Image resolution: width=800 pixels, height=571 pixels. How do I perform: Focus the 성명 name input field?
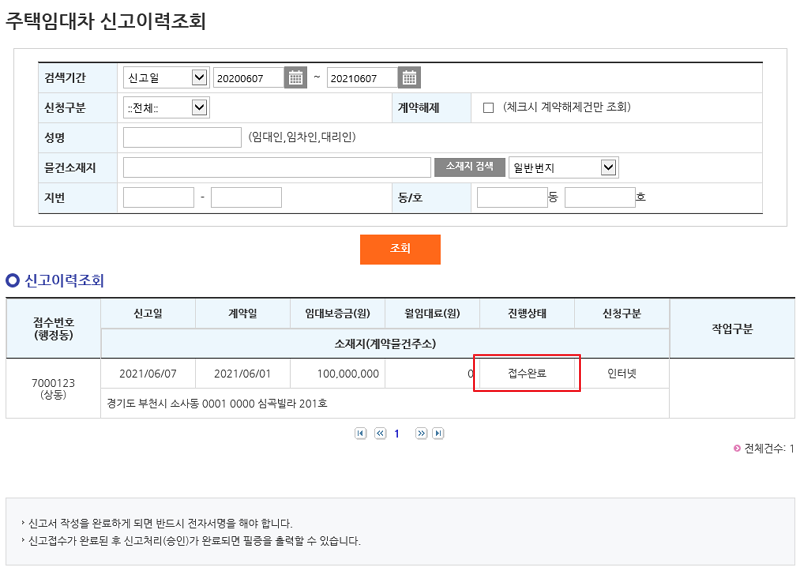click(182, 137)
